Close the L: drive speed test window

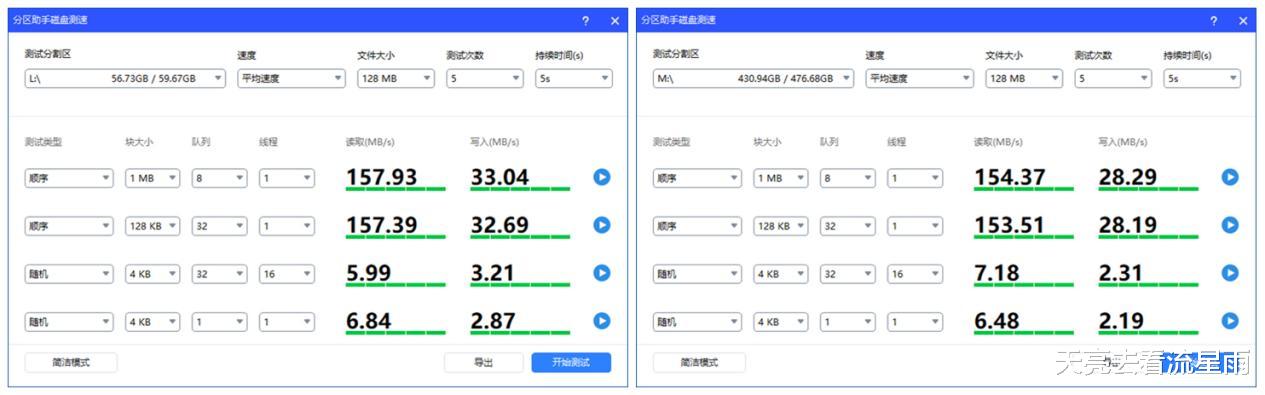click(x=614, y=20)
